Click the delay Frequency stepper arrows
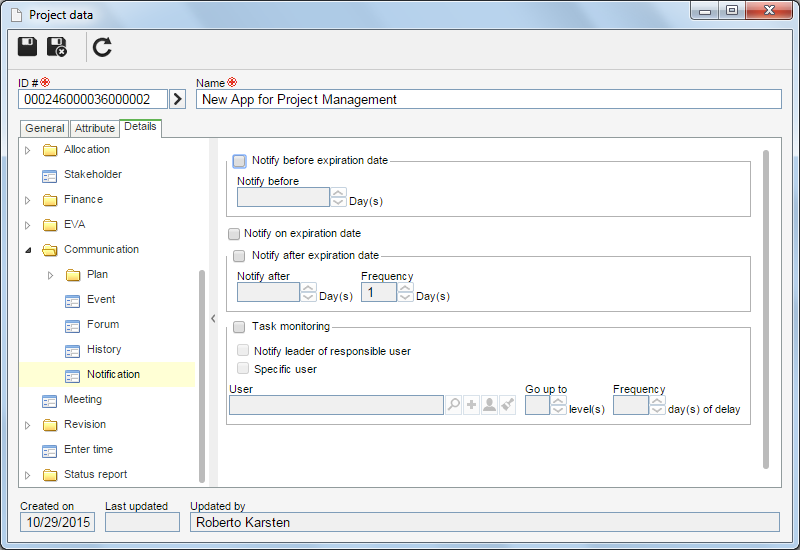 [657, 405]
